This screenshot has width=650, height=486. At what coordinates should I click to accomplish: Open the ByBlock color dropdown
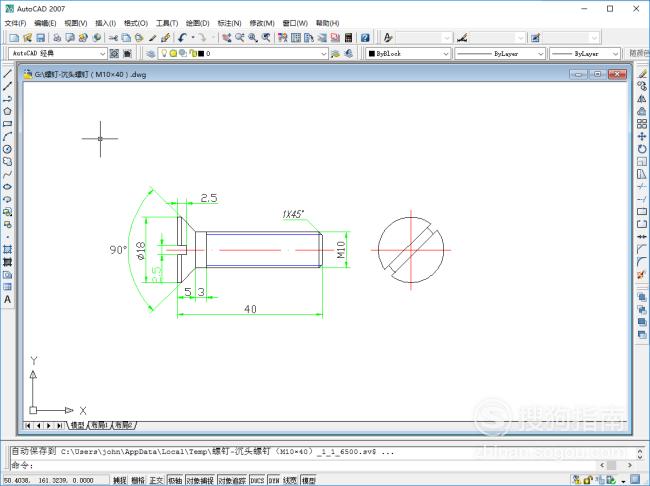[x=408, y=53]
